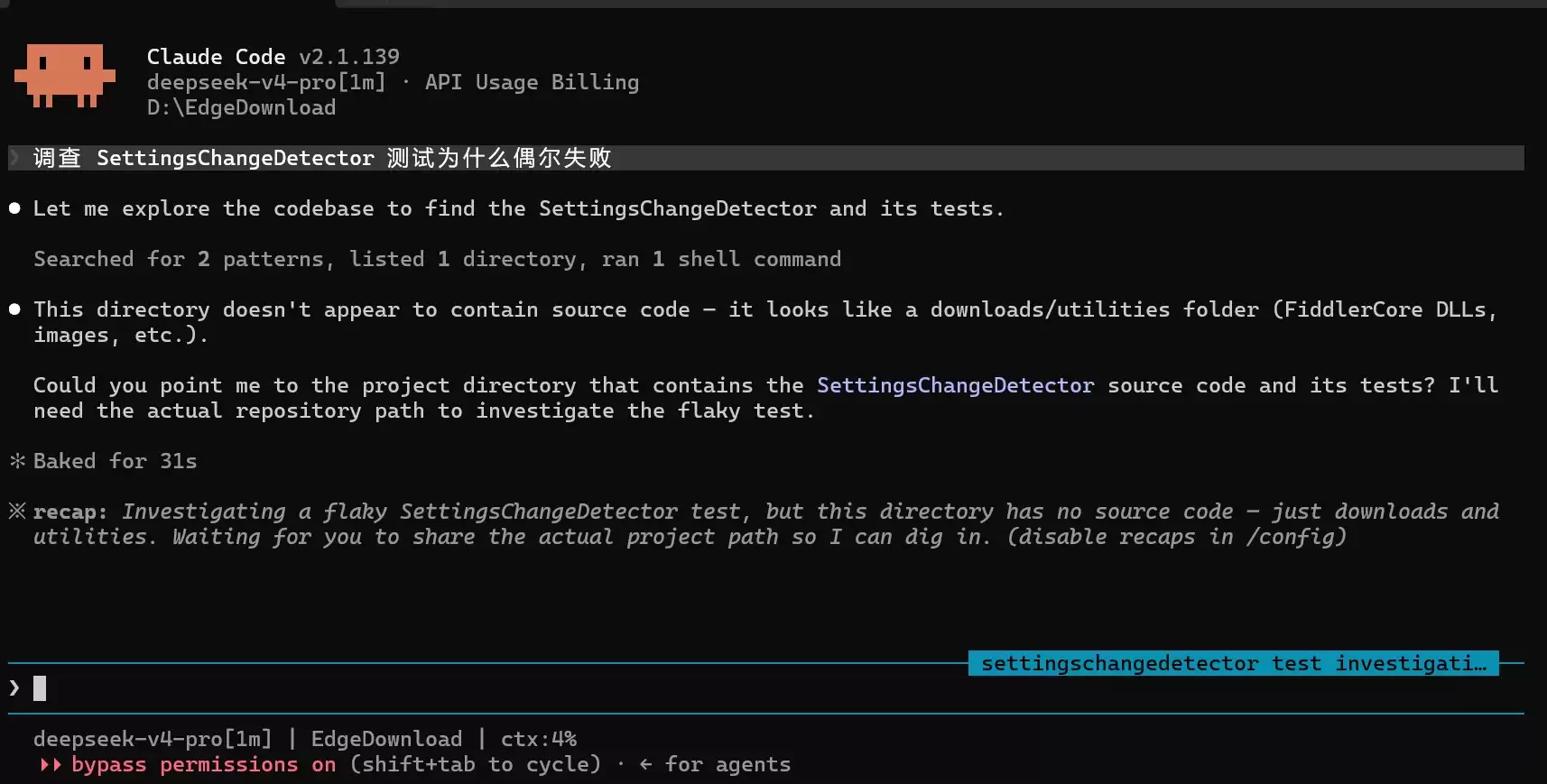The height and width of the screenshot is (784, 1547).
Task: Click status line "deepseek-v4-pro[1m]" model name
Action: tap(153, 739)
